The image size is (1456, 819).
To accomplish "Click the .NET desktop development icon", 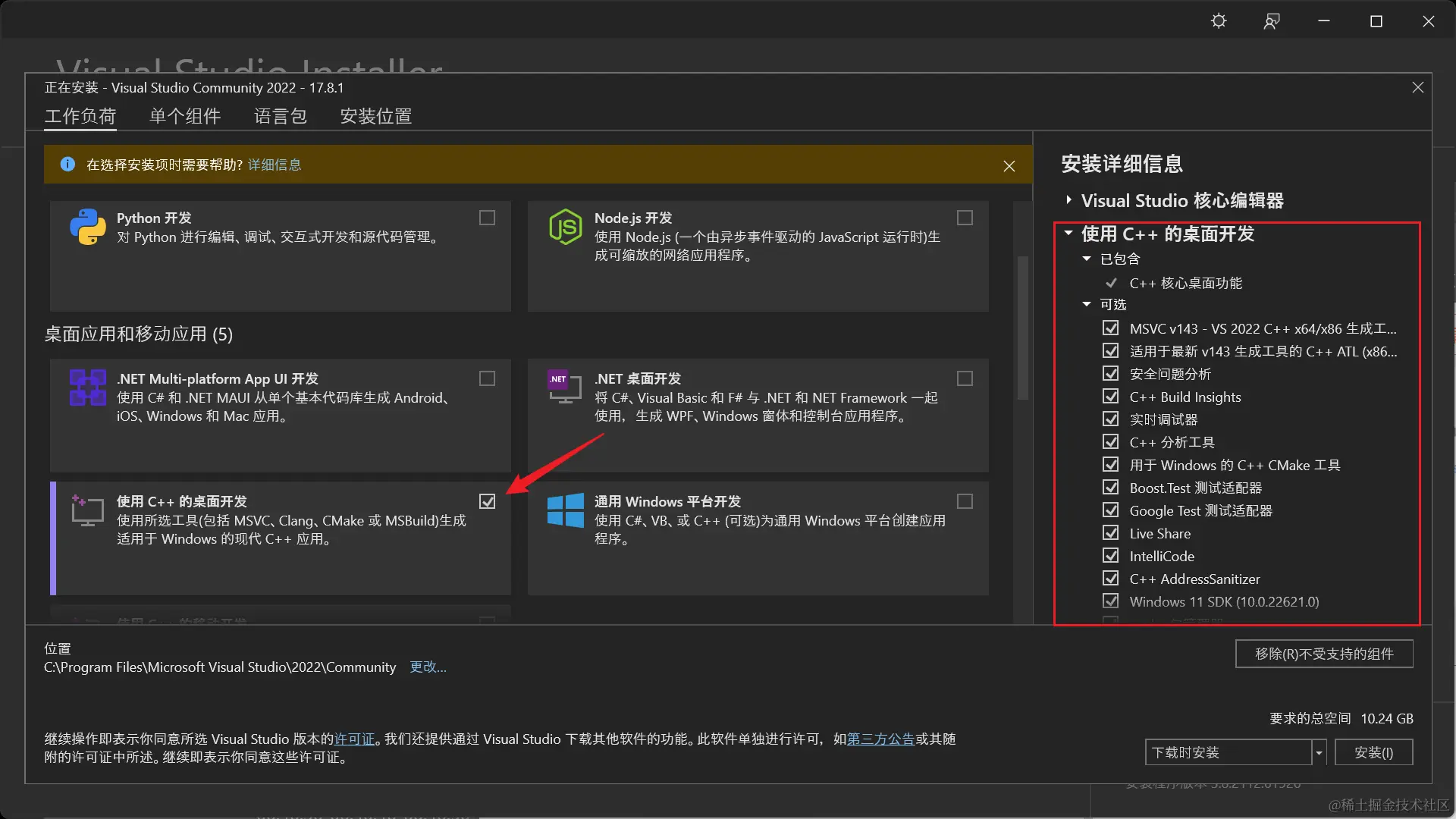I will pyautogui.click(x=563, y=388).
